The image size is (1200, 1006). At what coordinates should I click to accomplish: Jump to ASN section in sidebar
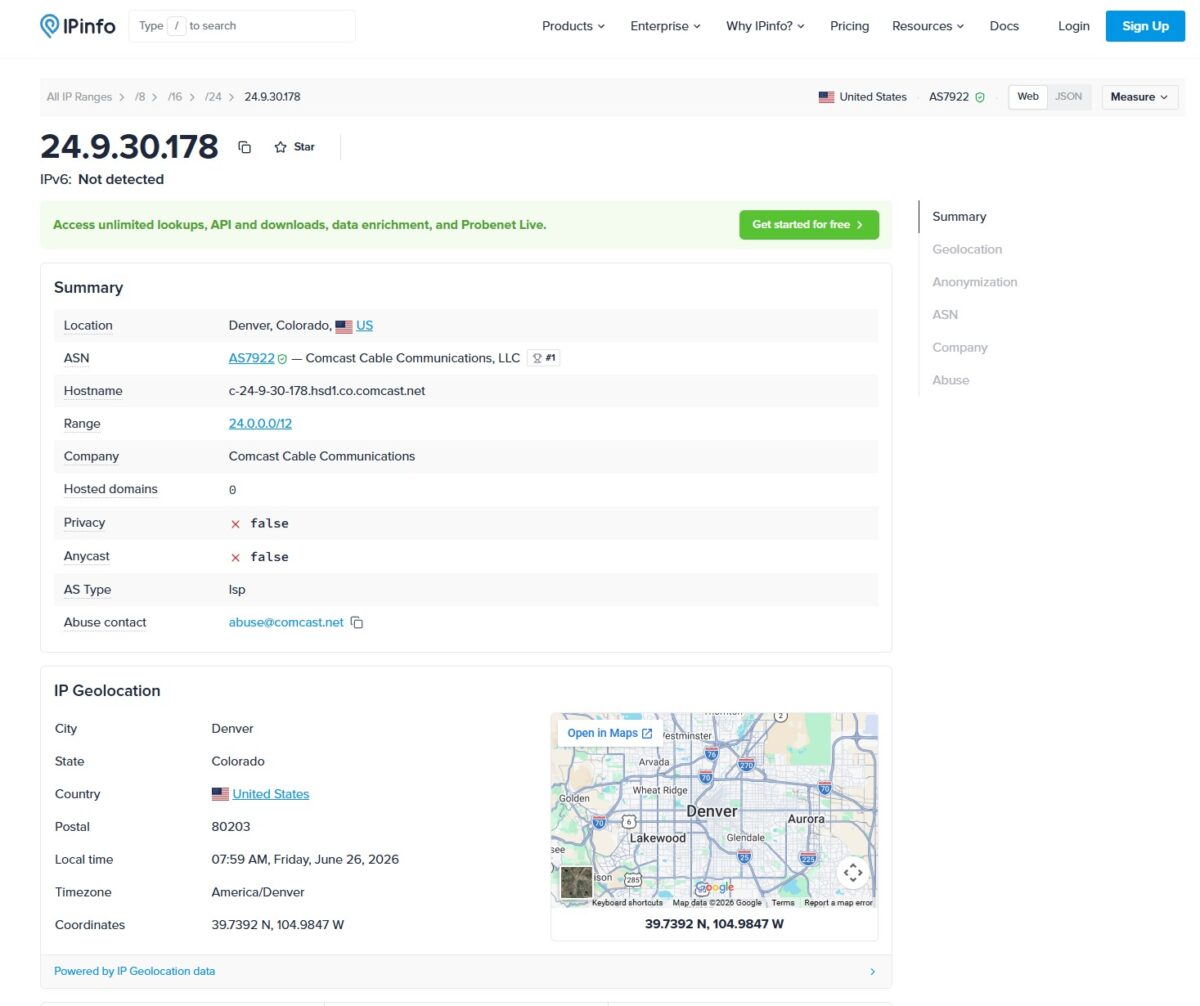[x=945, y=315]
